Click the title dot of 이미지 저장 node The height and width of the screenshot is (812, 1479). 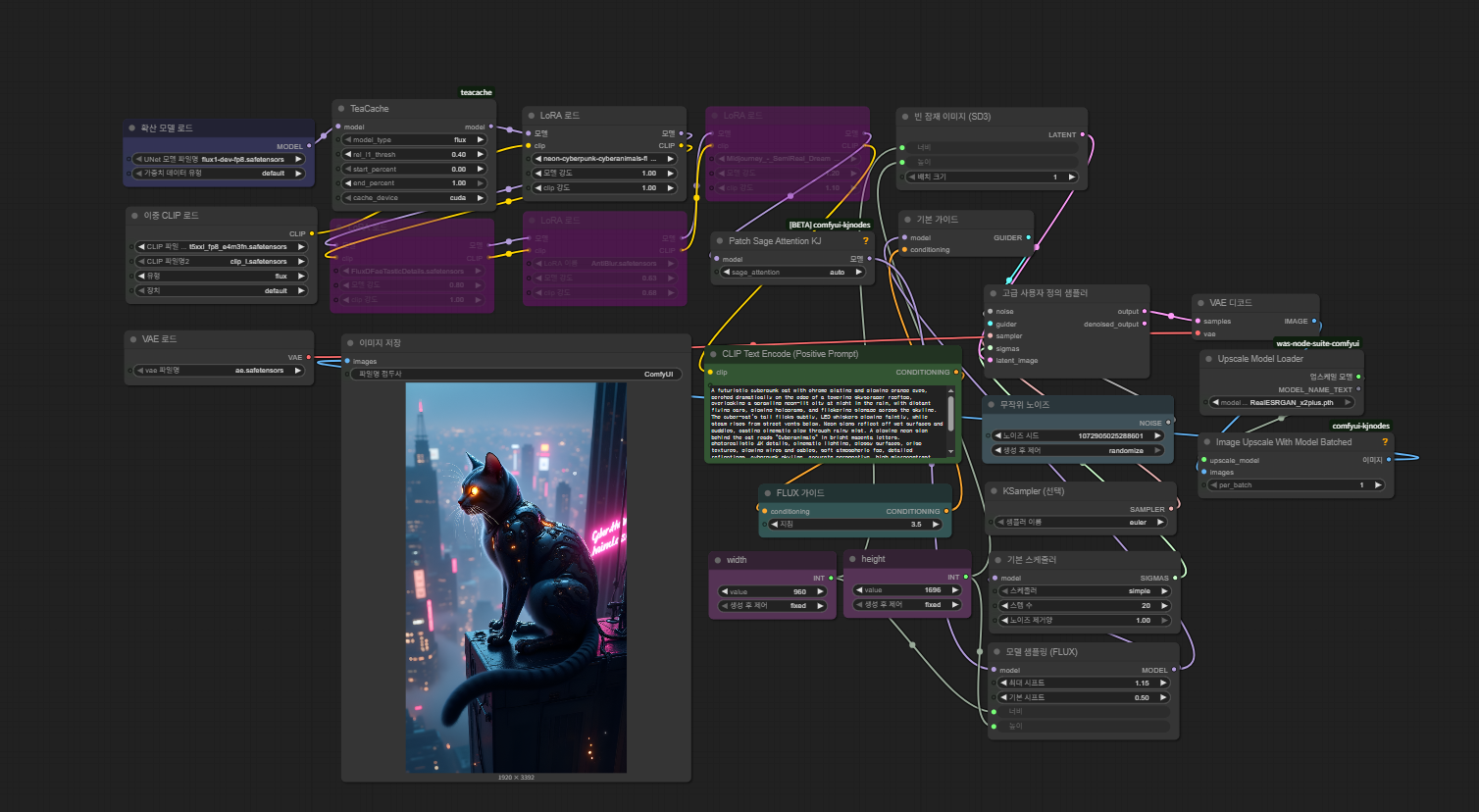[x=350, y=342]
